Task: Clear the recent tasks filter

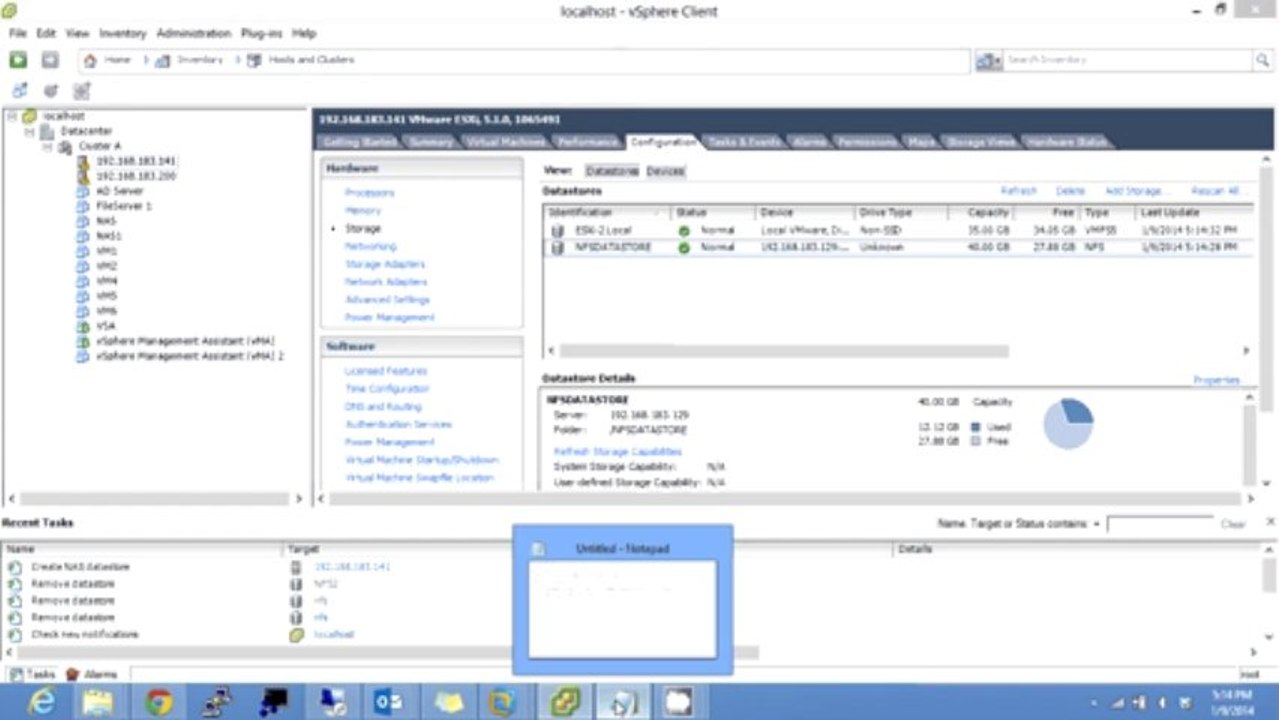Action: click(1233, 524)
